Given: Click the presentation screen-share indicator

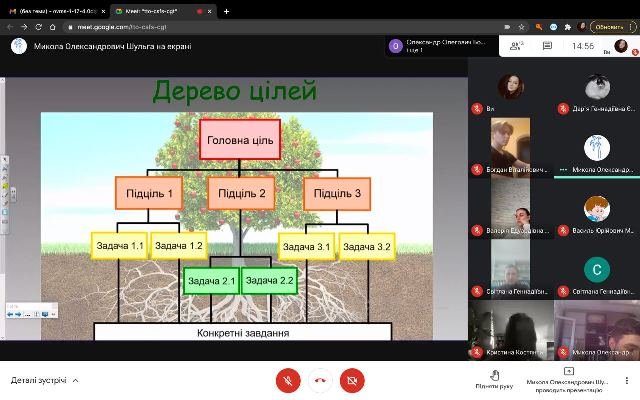Looking at the screenshot, I should pyautogui.click(x=569, y=380).
